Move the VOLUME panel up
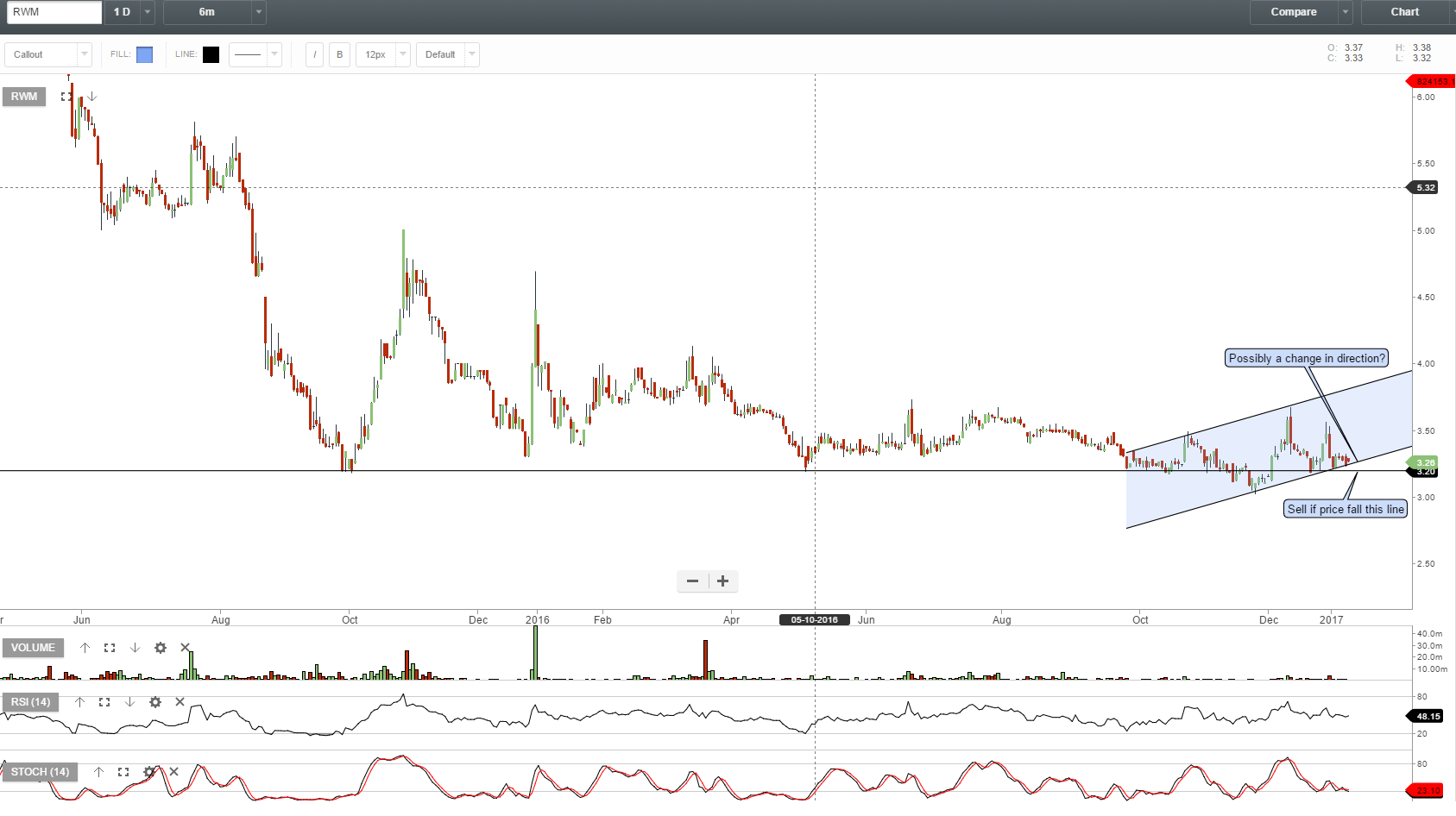The height and width of the screenshot is (816, 1456). tap(85, 647)
